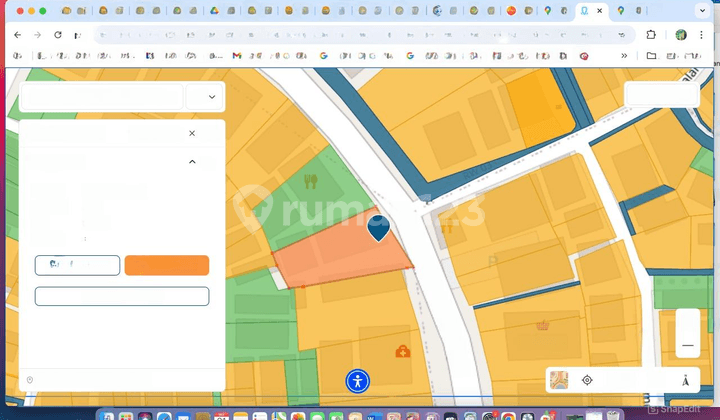
Task: Click the orange medical kit map icon
Action: [402, 351]
